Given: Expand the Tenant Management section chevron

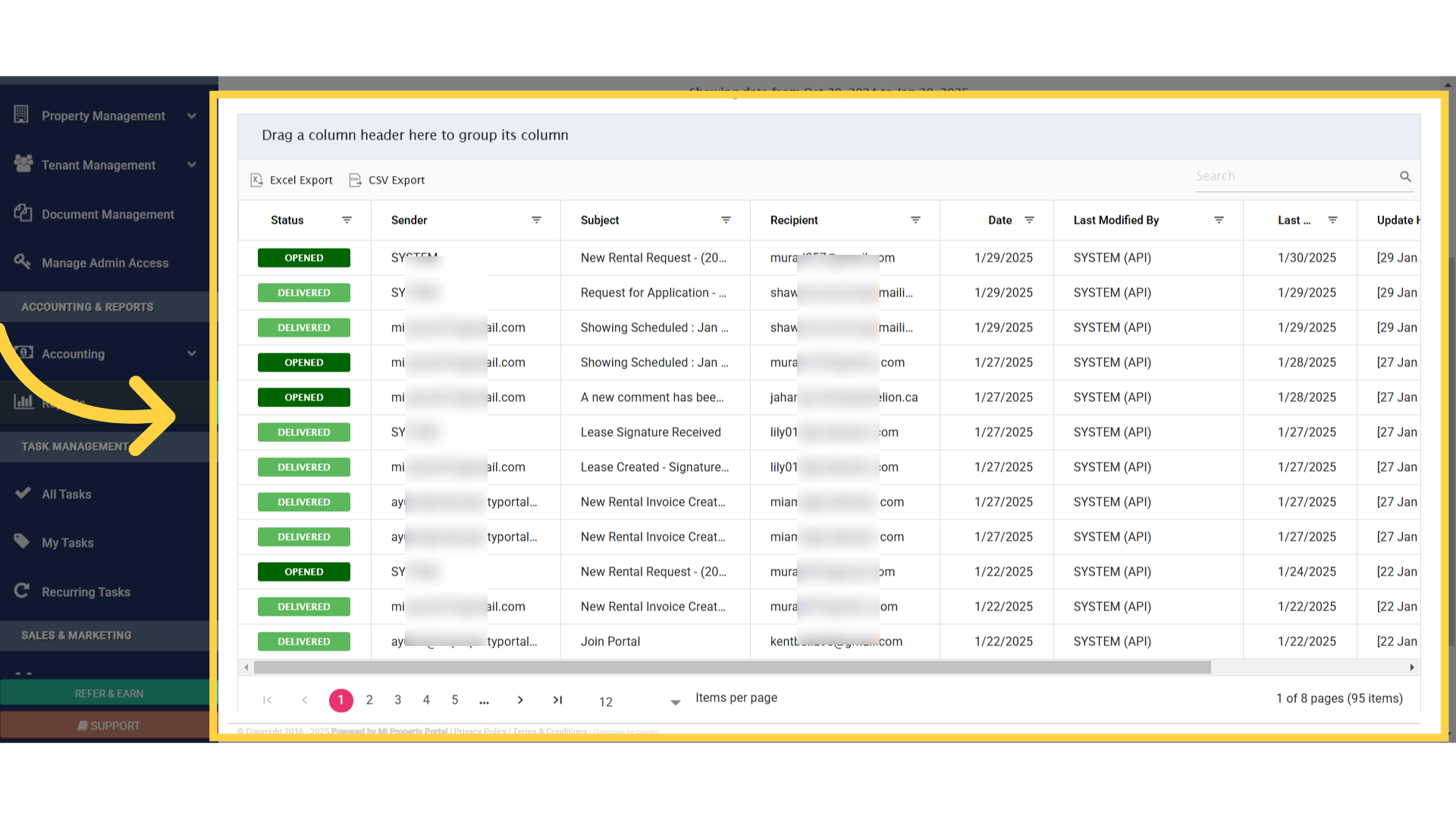Looking at the screenshot, I should 191,164.
